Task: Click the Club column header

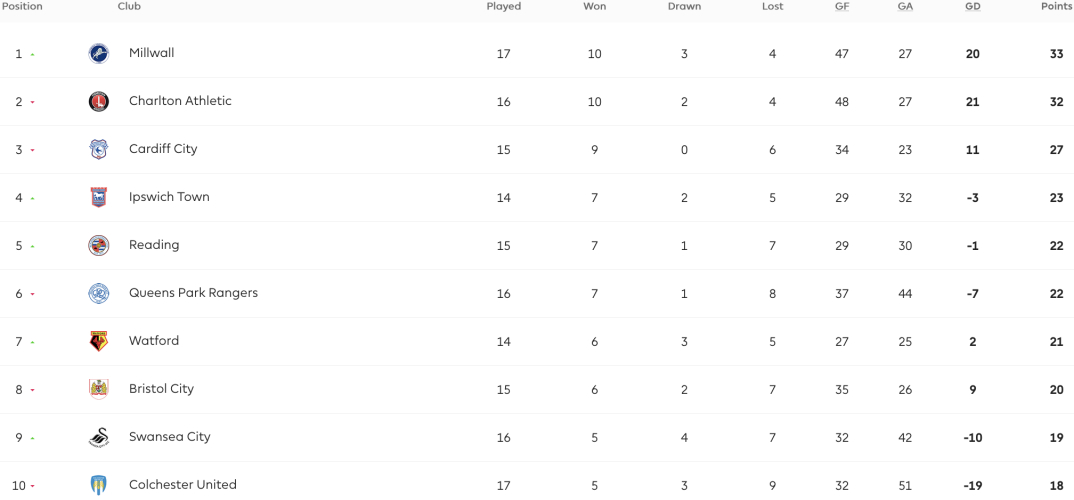Action: click(x=129, y=6)
